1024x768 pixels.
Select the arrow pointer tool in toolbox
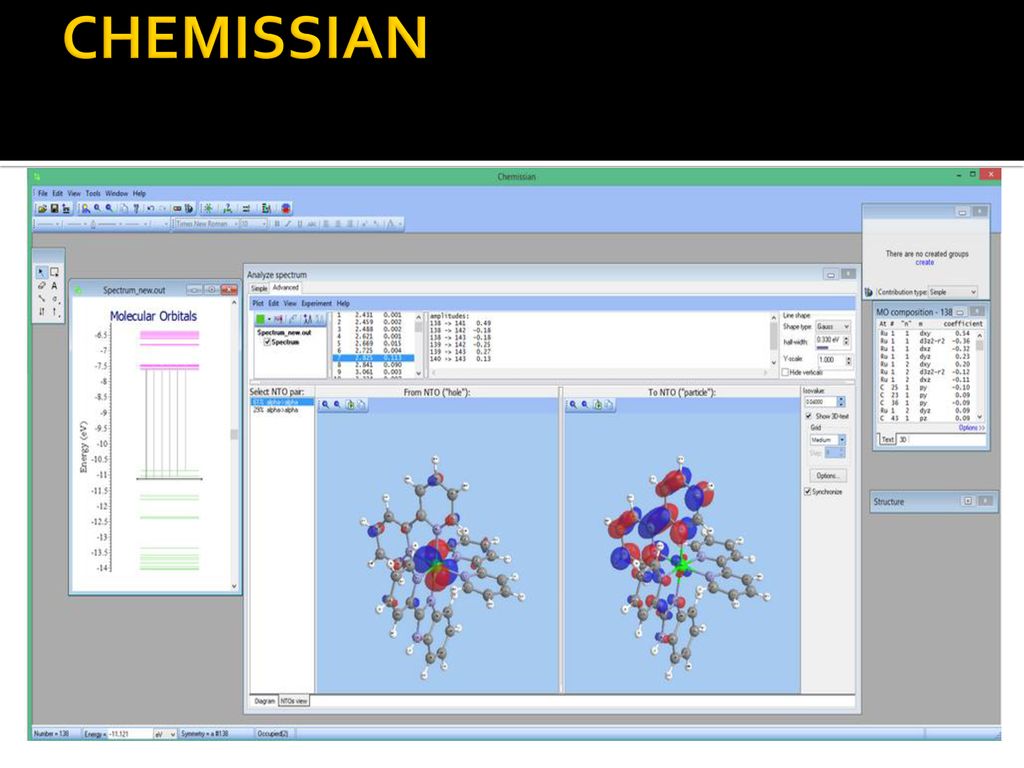click(41, 272)
